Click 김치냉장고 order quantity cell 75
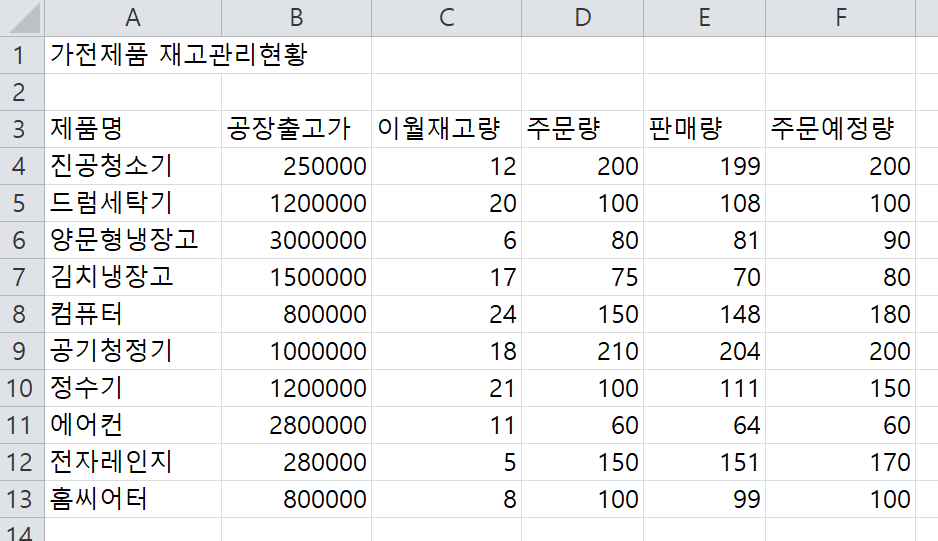The image size is (938, 541). coord(583,277)
